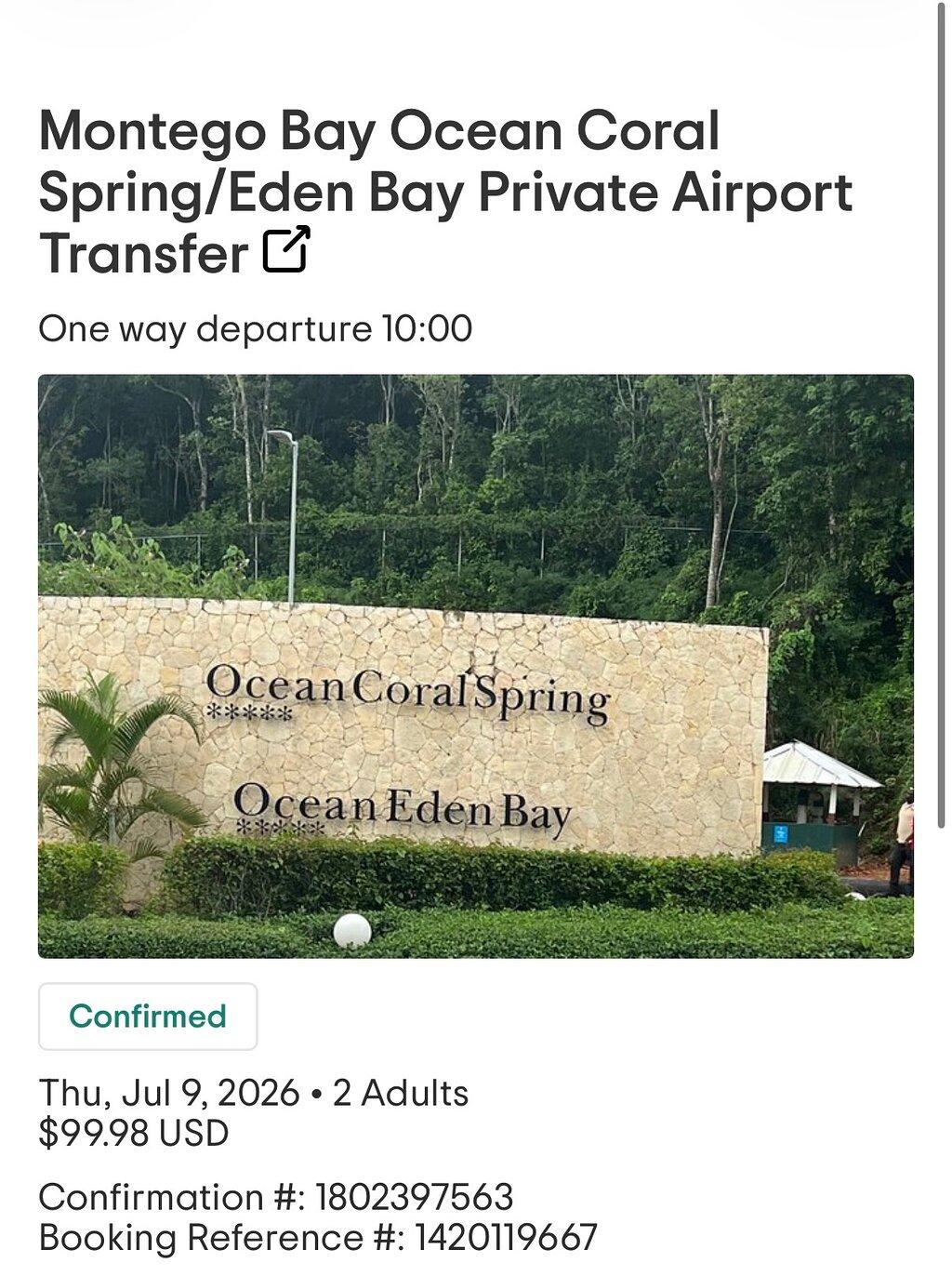Click the Confirmed status badge
This screenshot has height=1276, width=952.
coord(148,1017)
